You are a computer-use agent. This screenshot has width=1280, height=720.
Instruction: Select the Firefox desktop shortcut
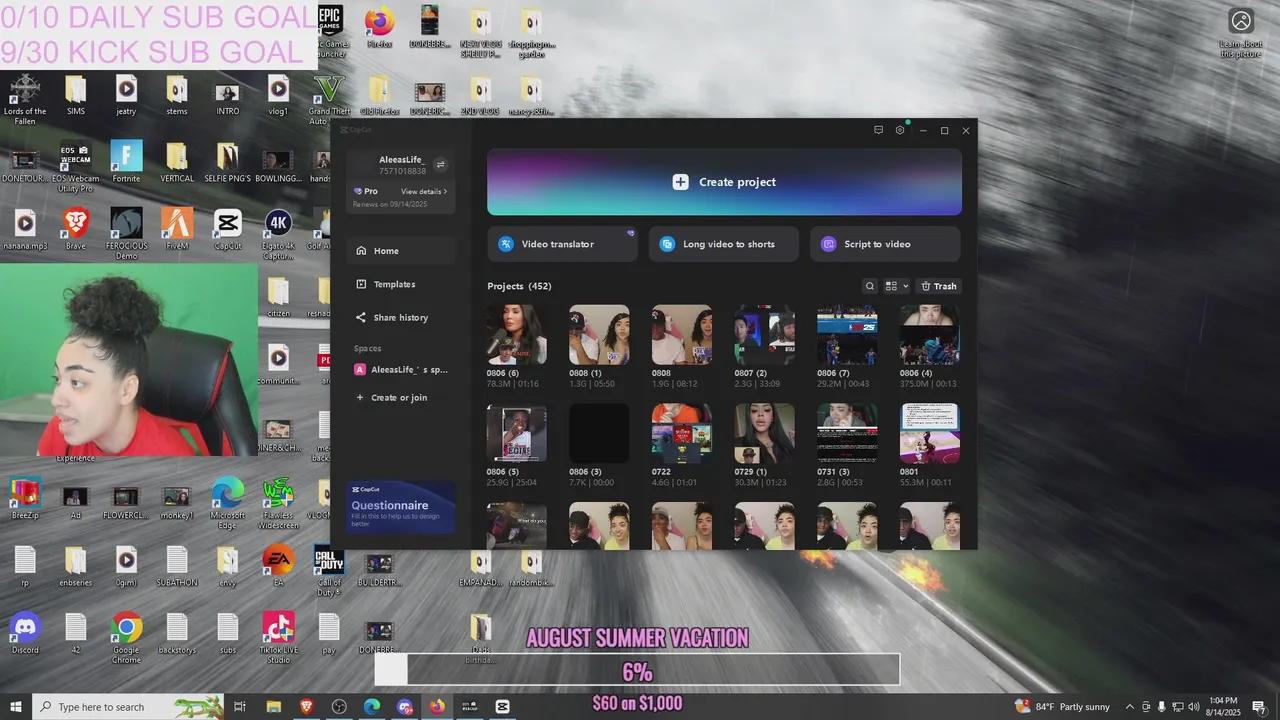(x=379, y=27)
